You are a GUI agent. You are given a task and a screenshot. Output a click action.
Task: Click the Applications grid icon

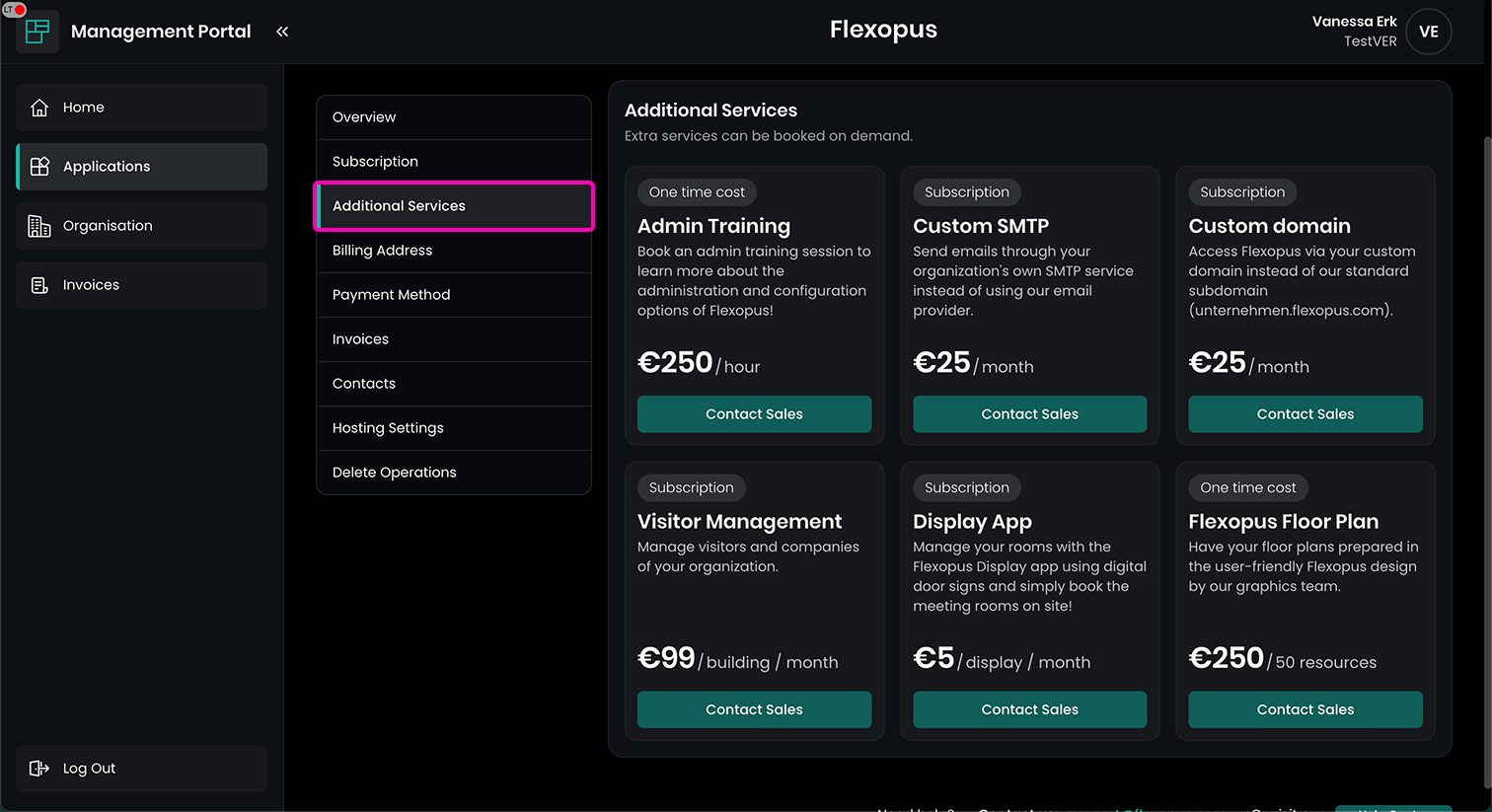tap(39, 167)
